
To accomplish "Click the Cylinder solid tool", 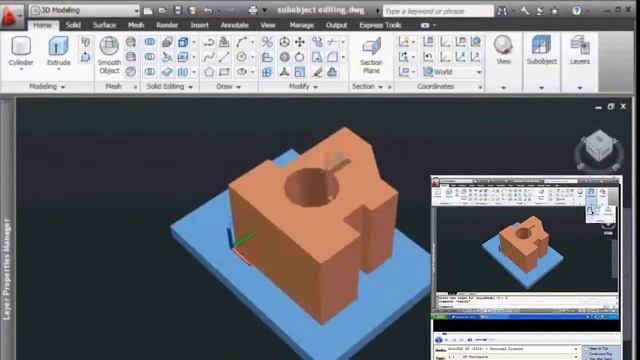I will (x=21, y=51).
